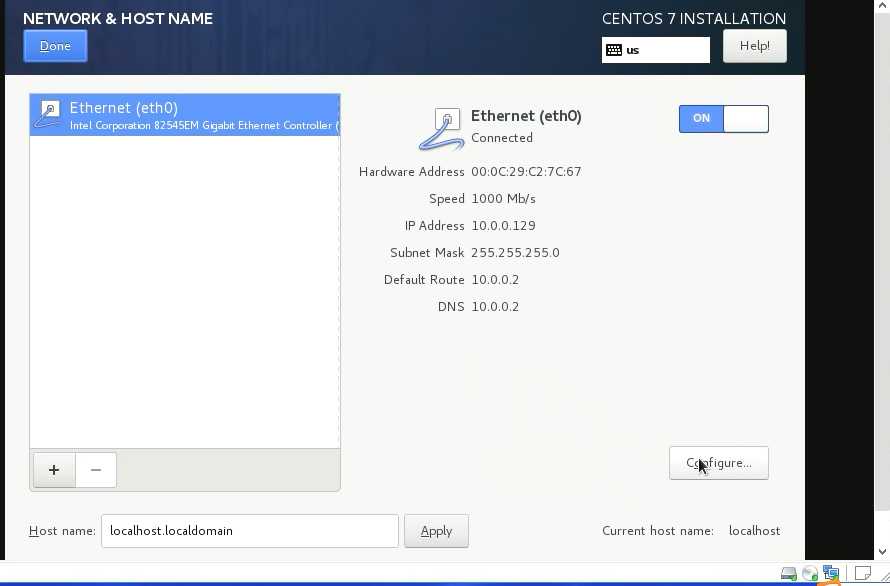Click CENTOS 7 INSTALLATION heading

694,19
